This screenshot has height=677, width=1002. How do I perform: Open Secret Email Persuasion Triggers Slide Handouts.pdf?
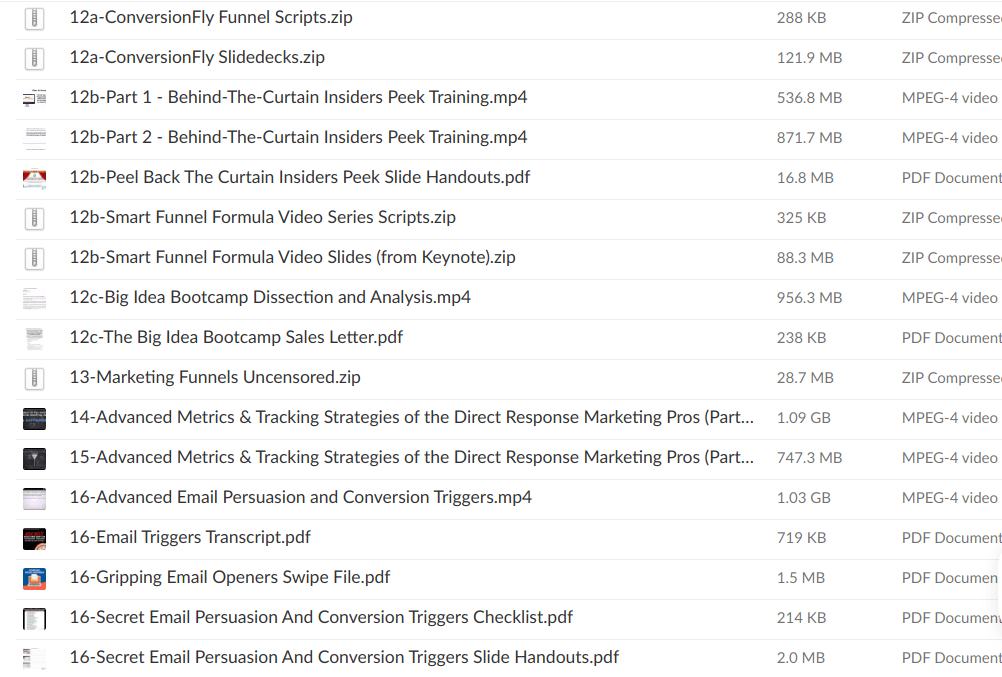(x=344, y=657)
